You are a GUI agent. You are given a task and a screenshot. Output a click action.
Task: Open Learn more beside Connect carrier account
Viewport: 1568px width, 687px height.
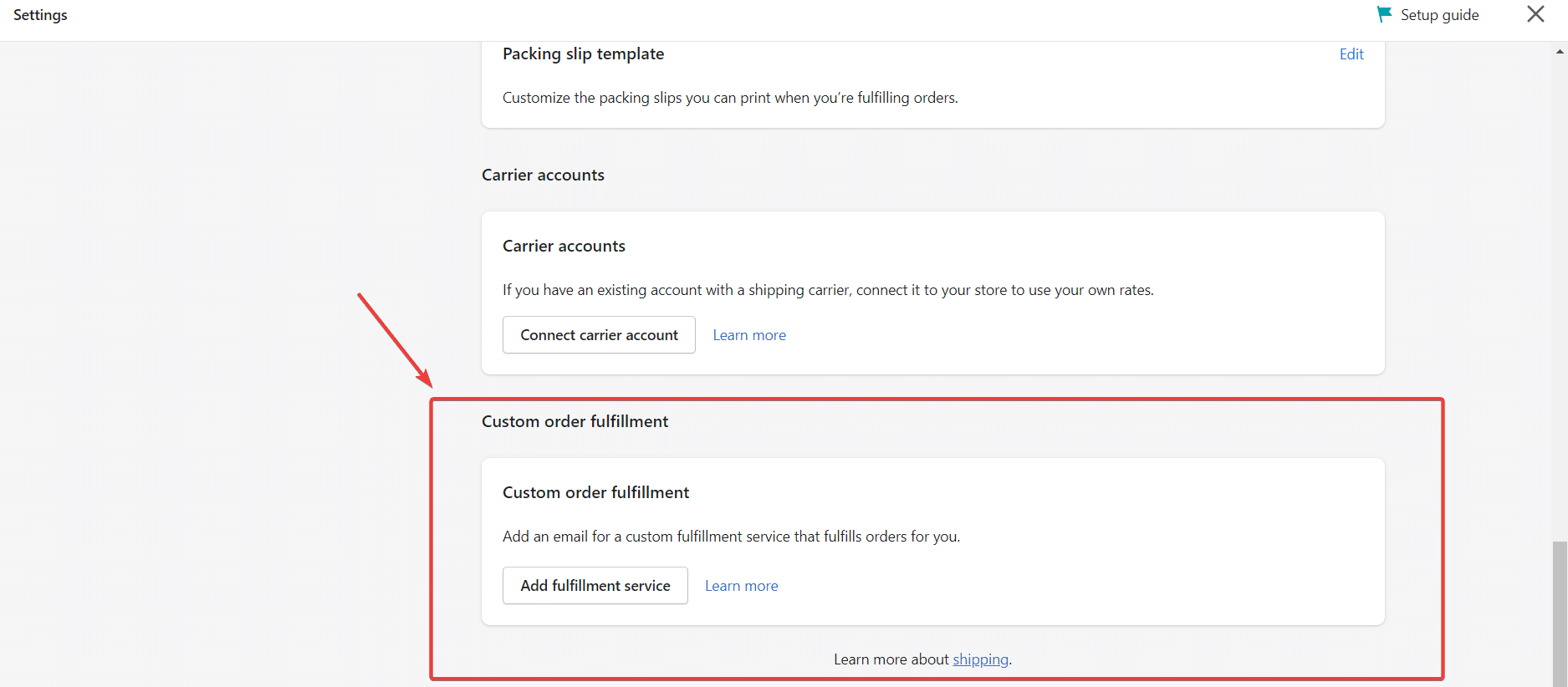(748, 335)
